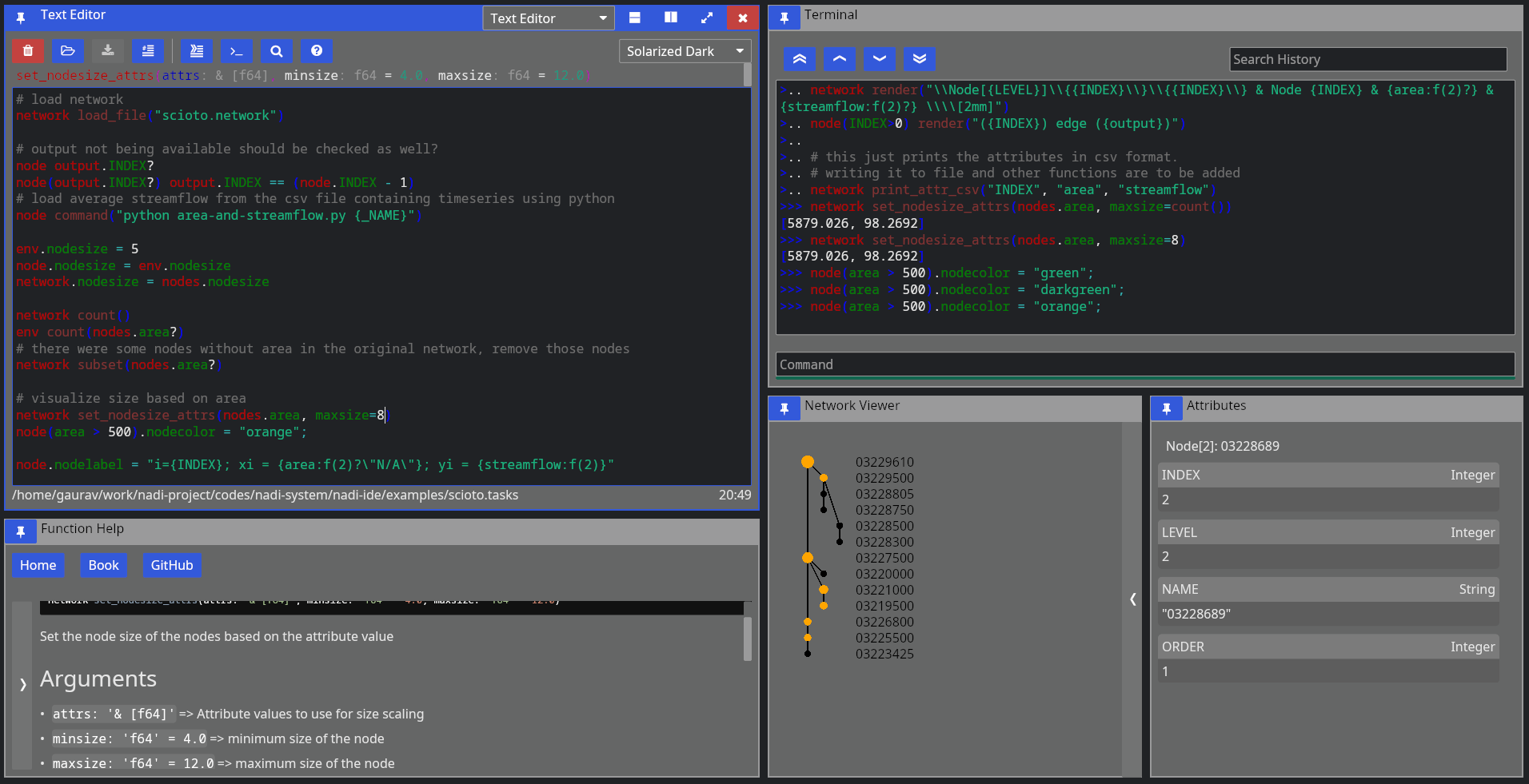Image resolution: width=1529 pixels, height=784 pixels.
Task: Click inside the Search History field
Action: click(1367, 59)
